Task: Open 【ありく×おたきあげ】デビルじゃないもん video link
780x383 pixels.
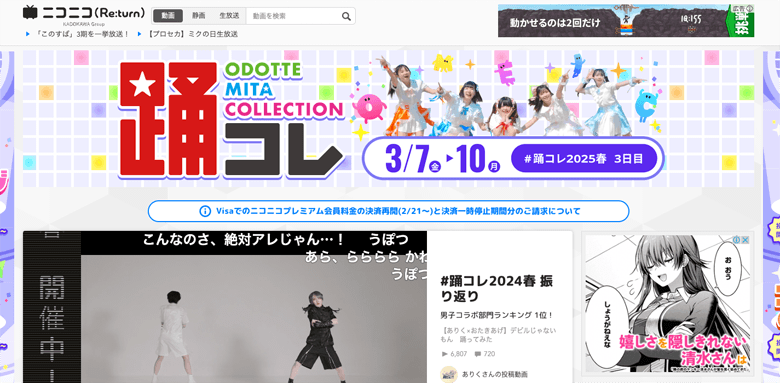Action: pos(498,334)
